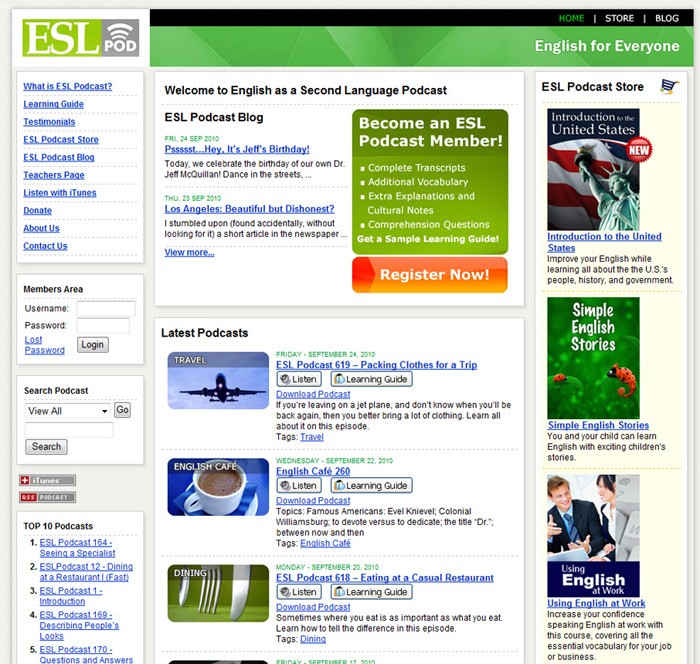This screenshot has height=664, width=700.
Task: Listen to English Café 260
Action: click(299, 485)
